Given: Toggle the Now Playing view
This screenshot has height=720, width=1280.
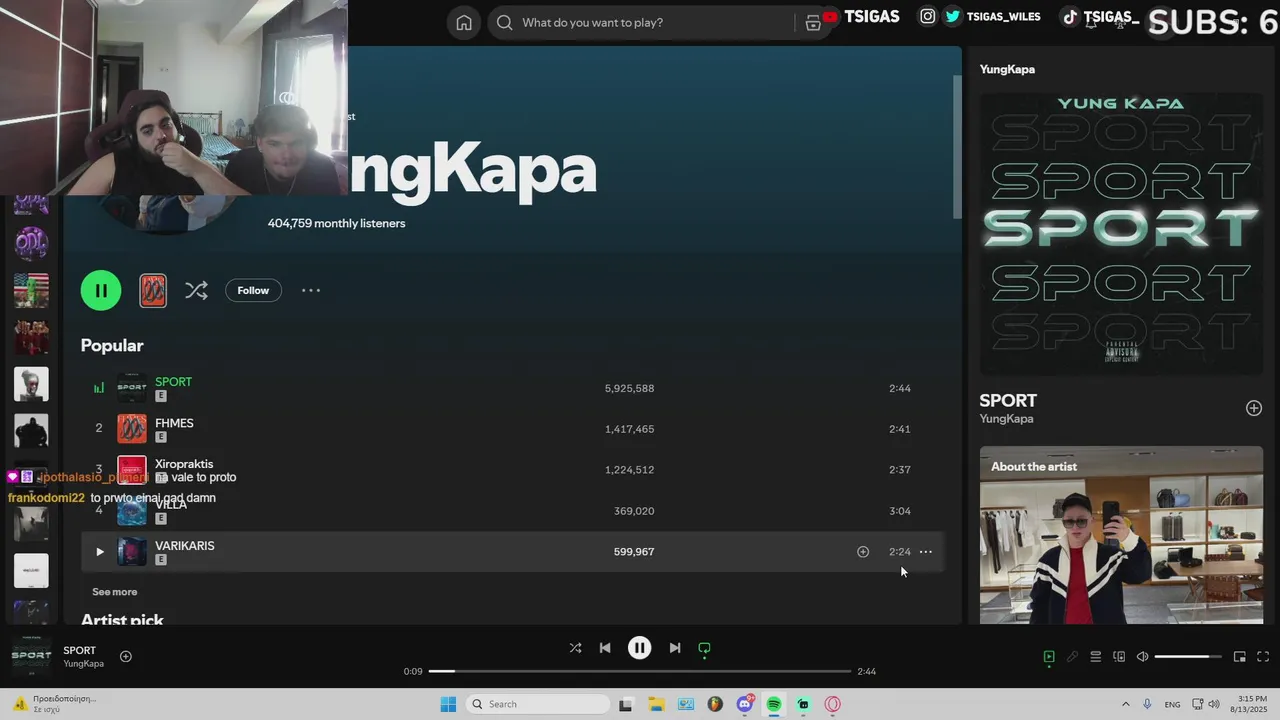Looking at the screenshot, I should pos(1049,657).
